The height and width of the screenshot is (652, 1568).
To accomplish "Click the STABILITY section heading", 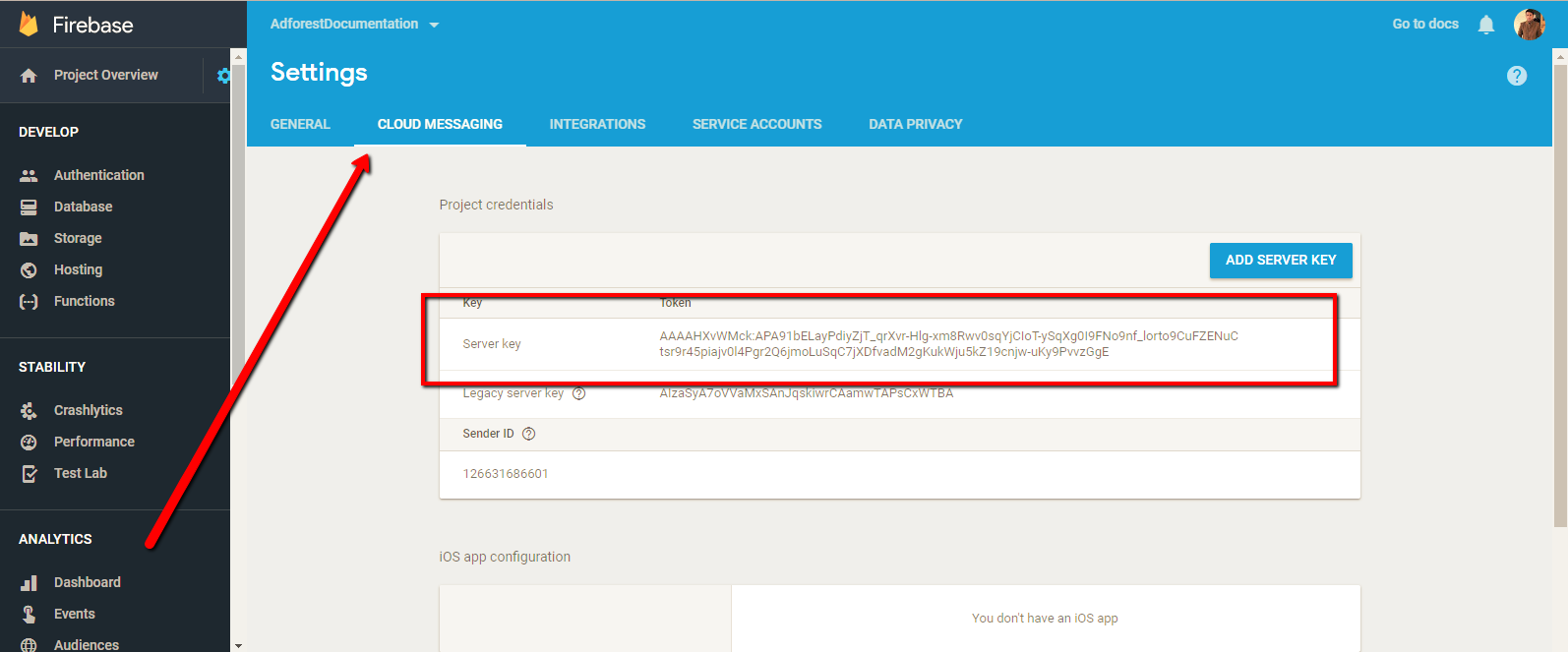I will pos(52,367).
